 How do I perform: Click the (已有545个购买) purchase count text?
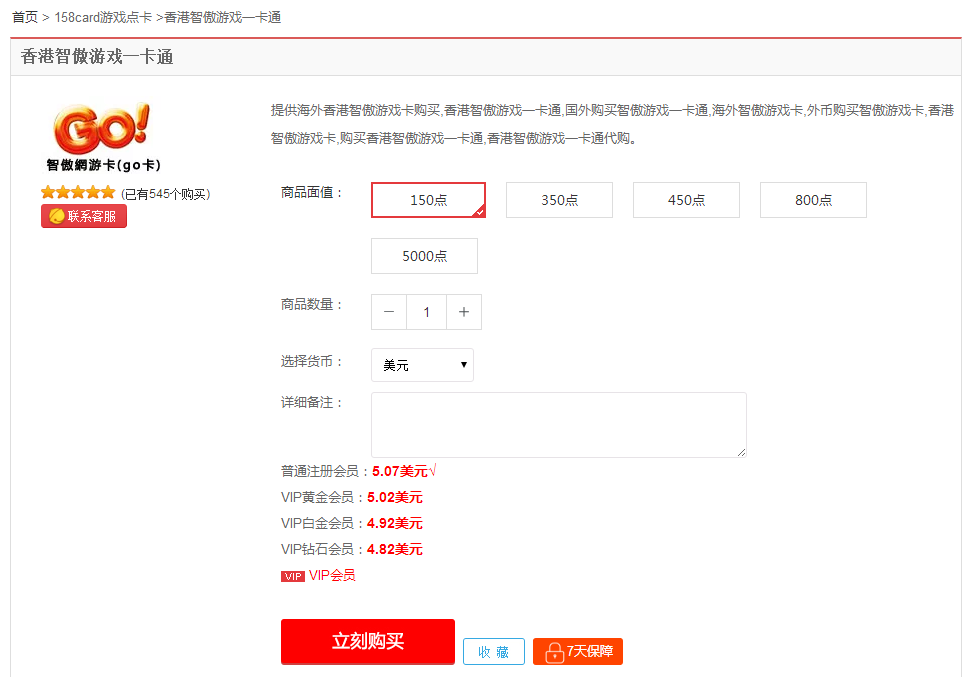coord(166,194)
